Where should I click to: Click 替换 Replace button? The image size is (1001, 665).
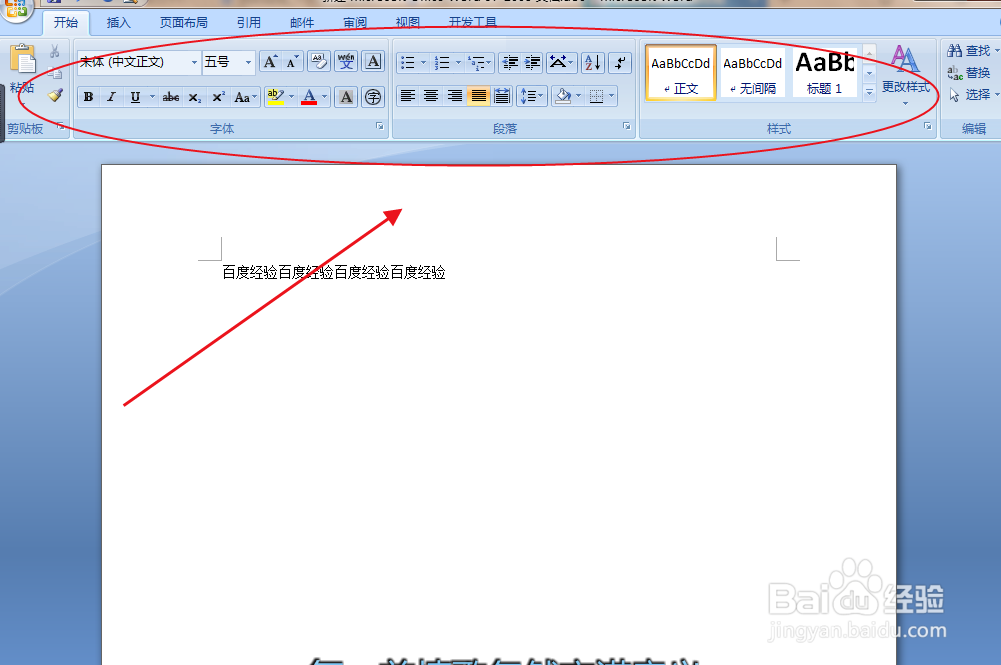coord(969,73)
